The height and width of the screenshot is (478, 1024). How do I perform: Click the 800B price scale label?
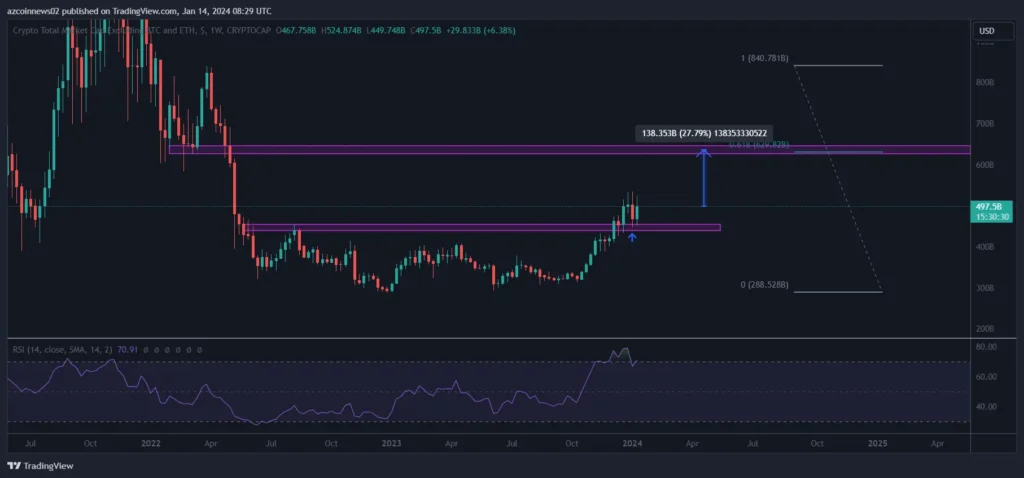[x=984, y=82]
